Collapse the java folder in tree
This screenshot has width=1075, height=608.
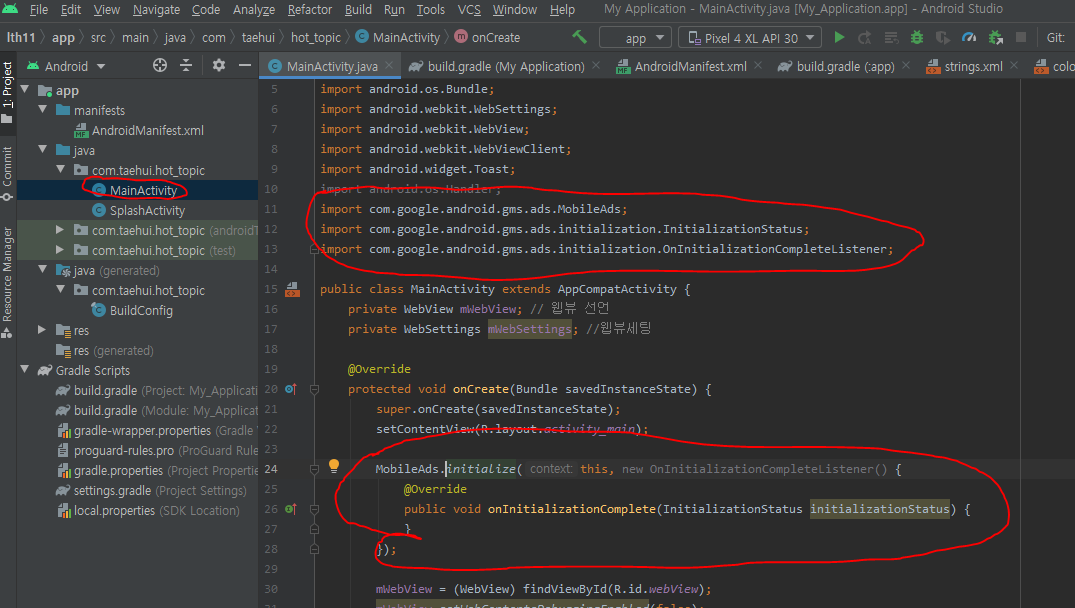pyautogui.click(x=43, y=149)
